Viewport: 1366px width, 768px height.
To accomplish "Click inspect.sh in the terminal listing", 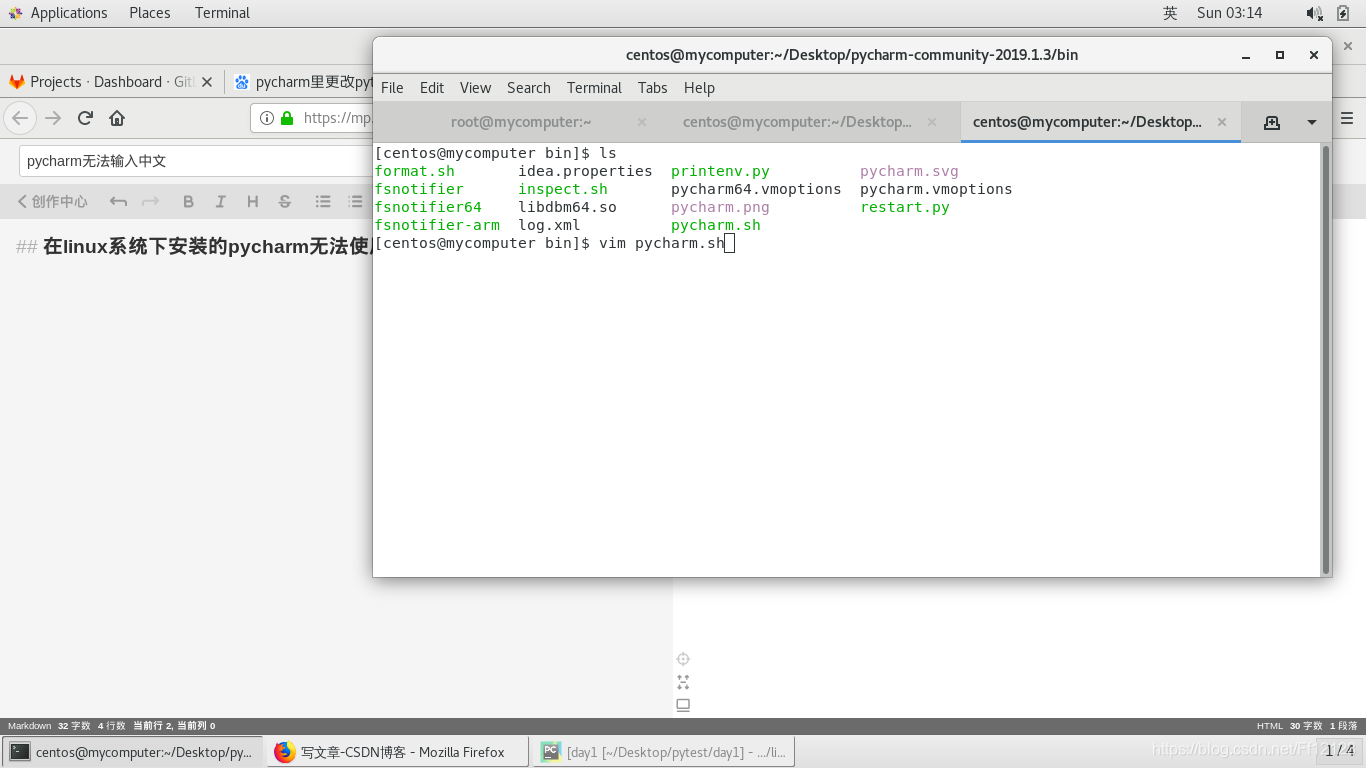I will tap(563, 189).
